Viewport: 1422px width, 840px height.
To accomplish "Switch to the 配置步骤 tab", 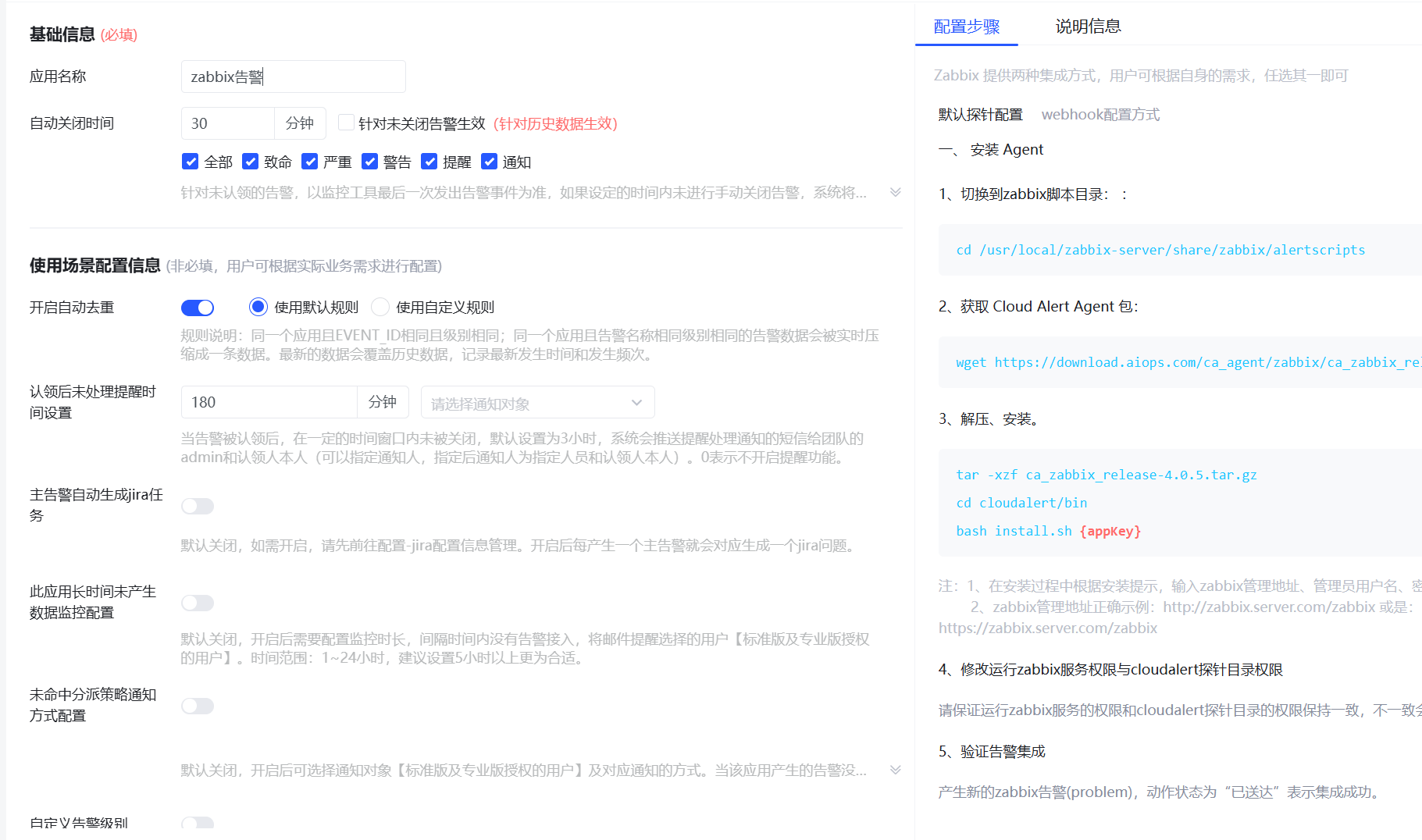I will [x=967, y=27].
